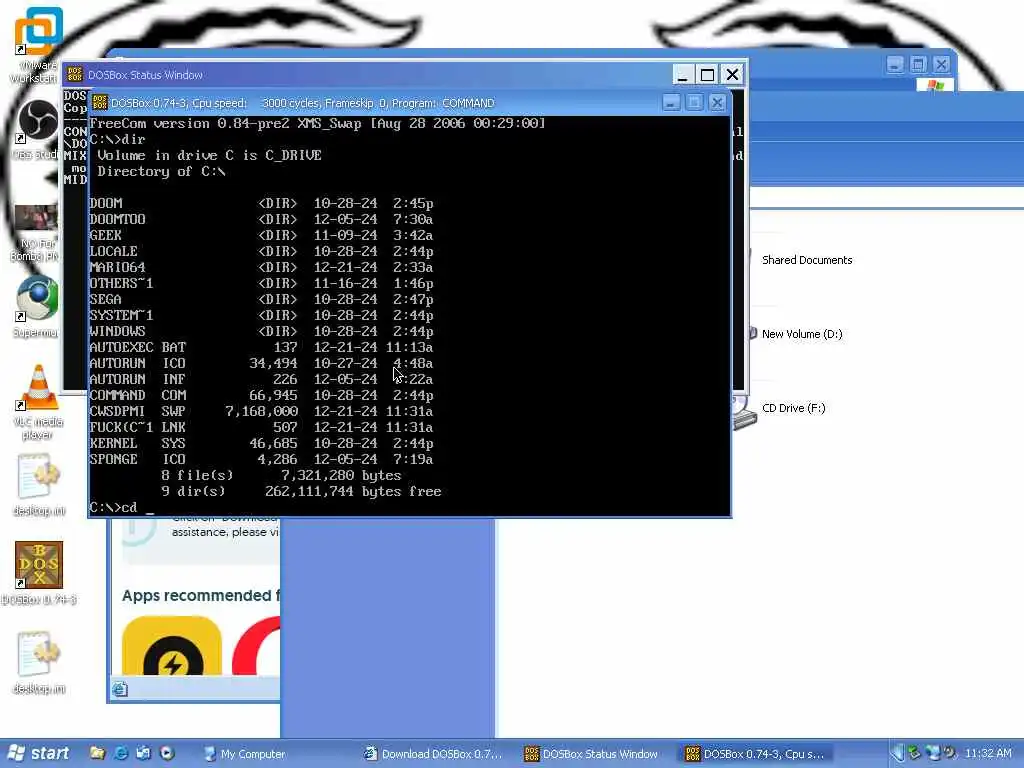Open the media player Quick Launch icon
1024x768 pixels.
click(x=167, y=753)
